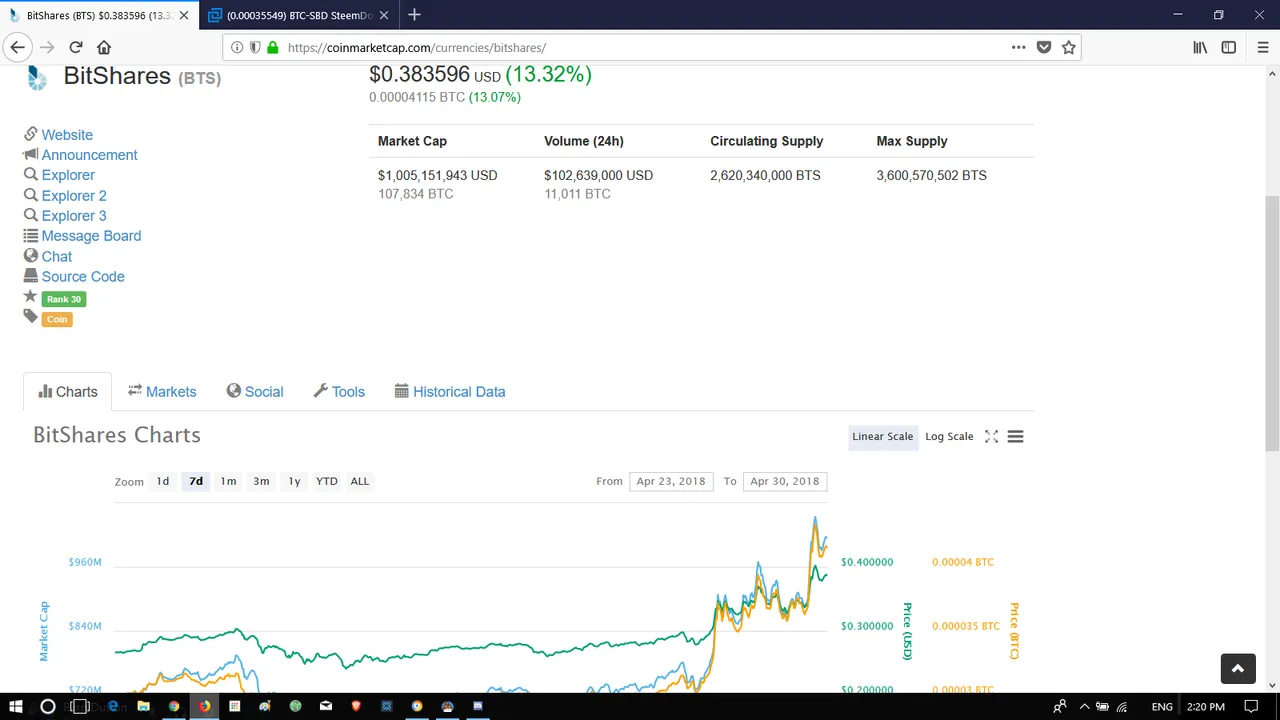Set chart zoom to 1d

pyautogui.click(x=163, y=482)
